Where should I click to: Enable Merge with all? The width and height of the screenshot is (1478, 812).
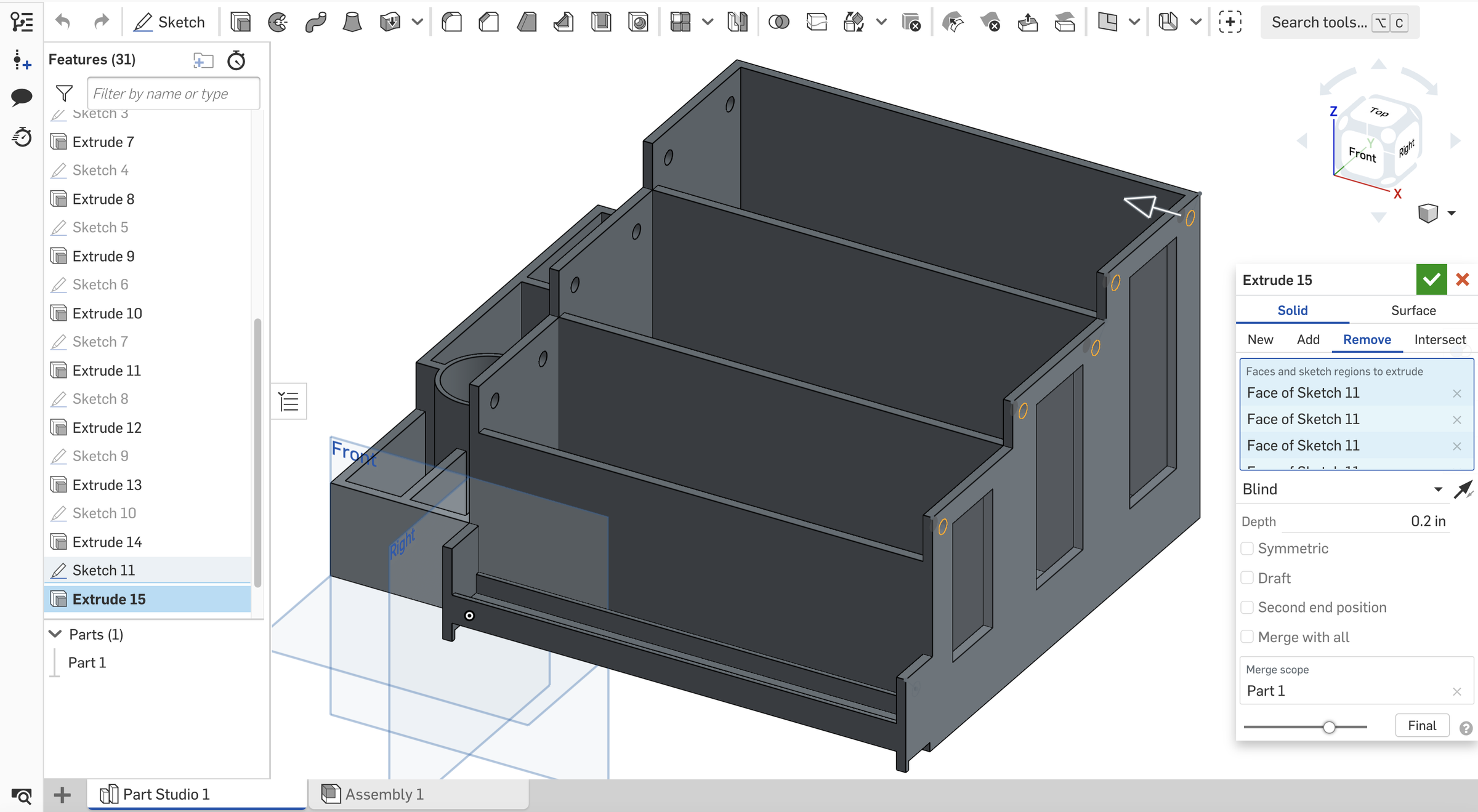pyautogui.click(x=1248, y=637)
